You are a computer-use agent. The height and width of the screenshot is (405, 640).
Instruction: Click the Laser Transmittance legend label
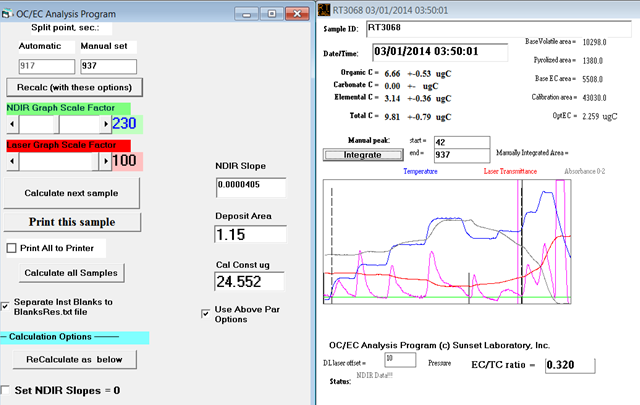[x=510, y=171]
